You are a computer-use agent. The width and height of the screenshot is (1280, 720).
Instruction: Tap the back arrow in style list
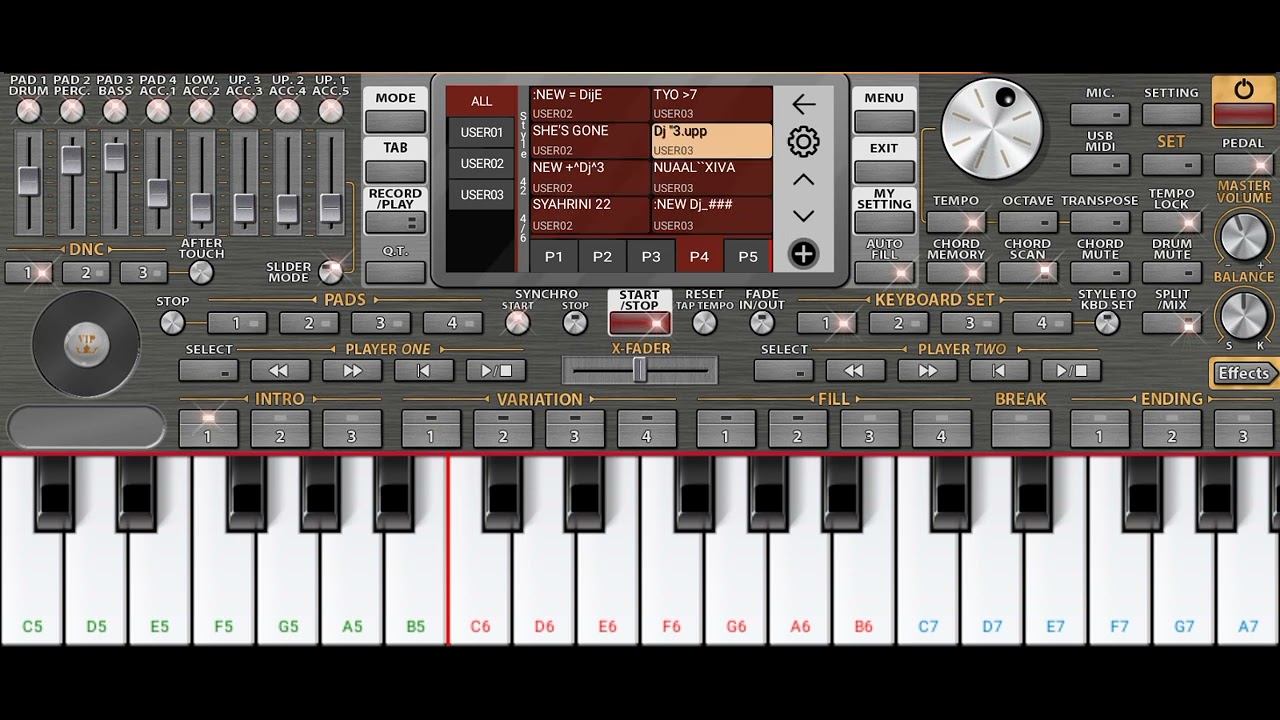click(x=803, y=104)
